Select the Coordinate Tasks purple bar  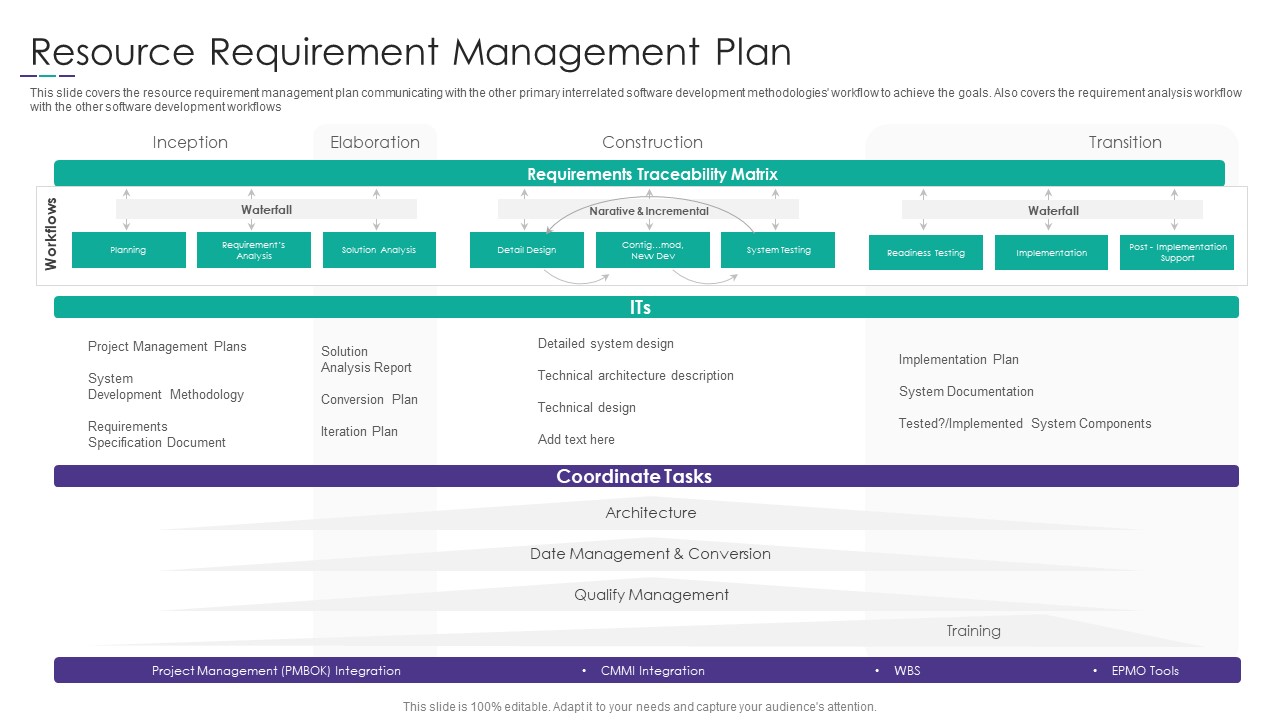click(x=646, y=476)
